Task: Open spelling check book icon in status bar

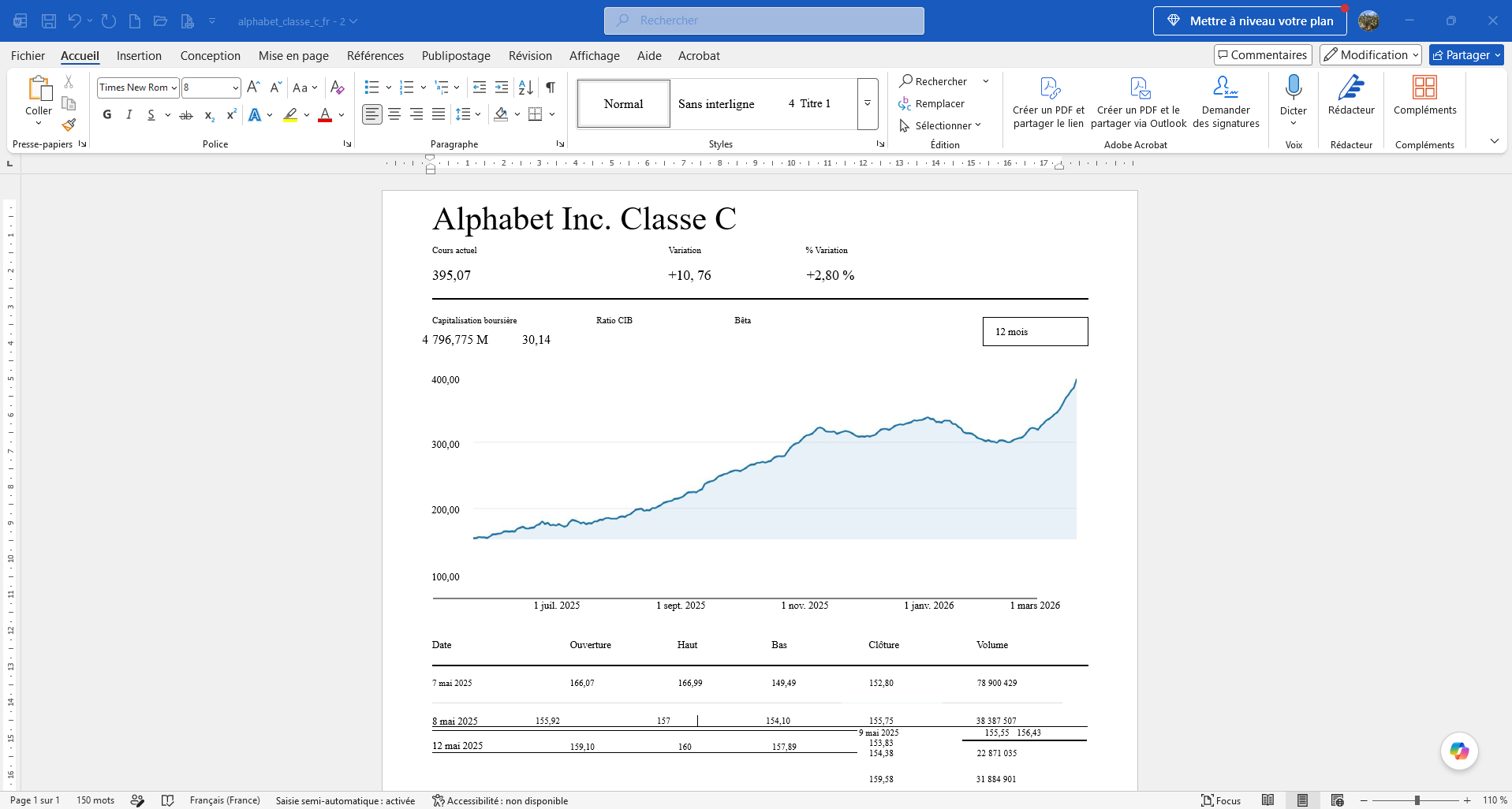Action: 167,800
